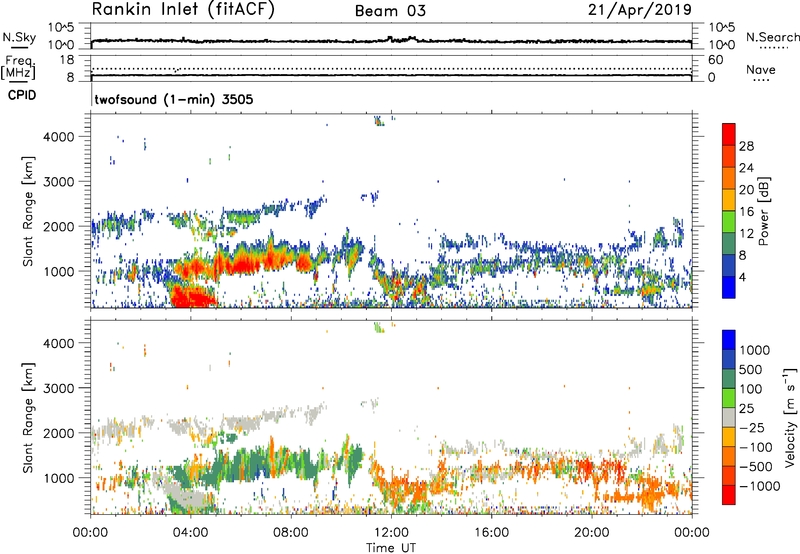
Task: Click '3000' tick on the velocity panel
Action: 59,388
